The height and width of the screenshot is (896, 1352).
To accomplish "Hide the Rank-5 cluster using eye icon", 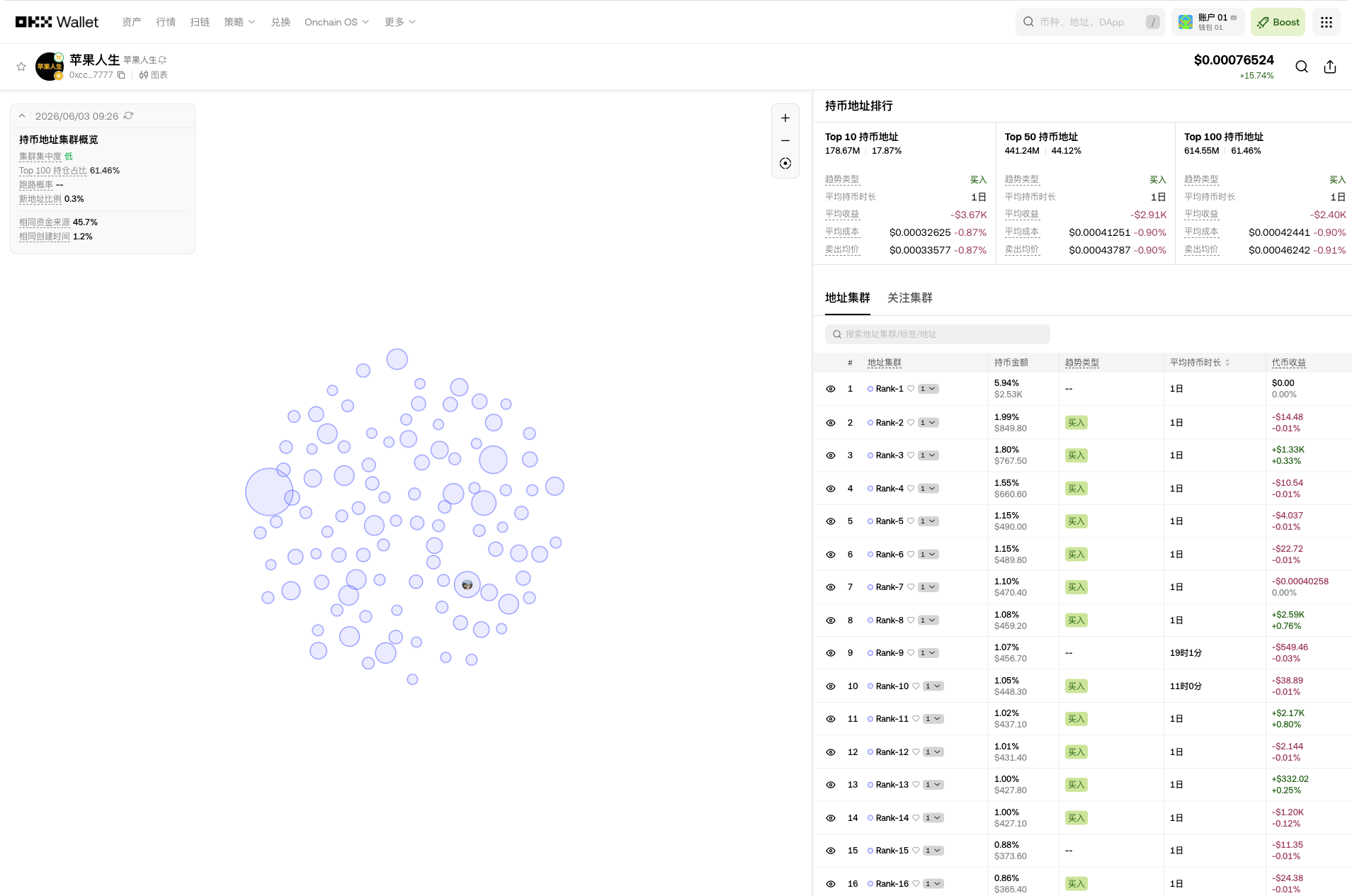I will (x=831, y=521).
